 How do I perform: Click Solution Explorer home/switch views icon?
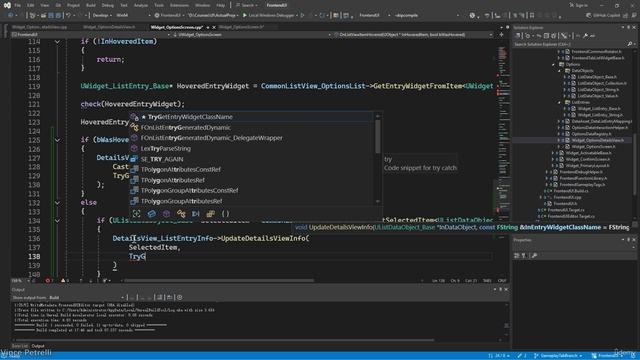518,36
